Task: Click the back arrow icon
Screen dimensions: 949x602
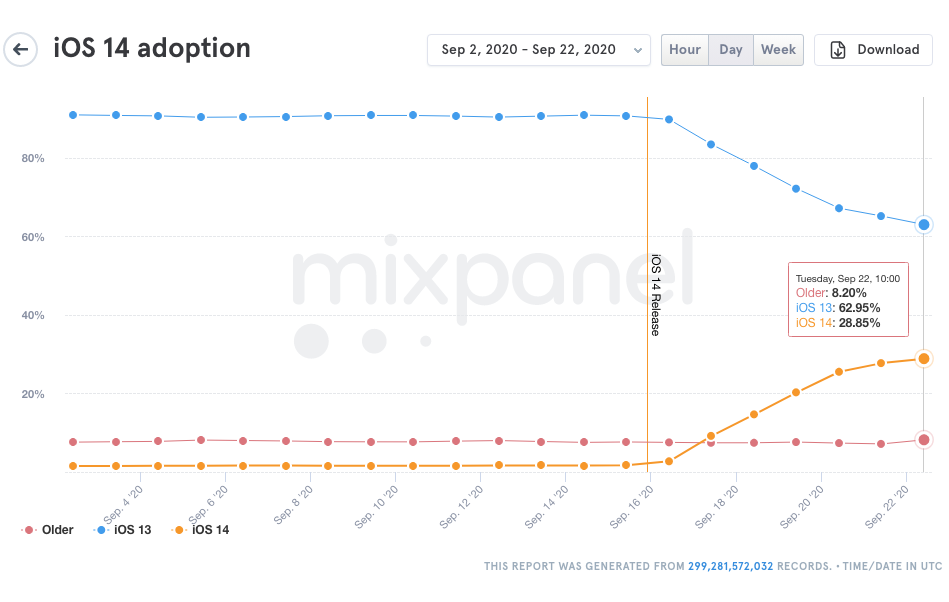Action: tap(21, 49)
